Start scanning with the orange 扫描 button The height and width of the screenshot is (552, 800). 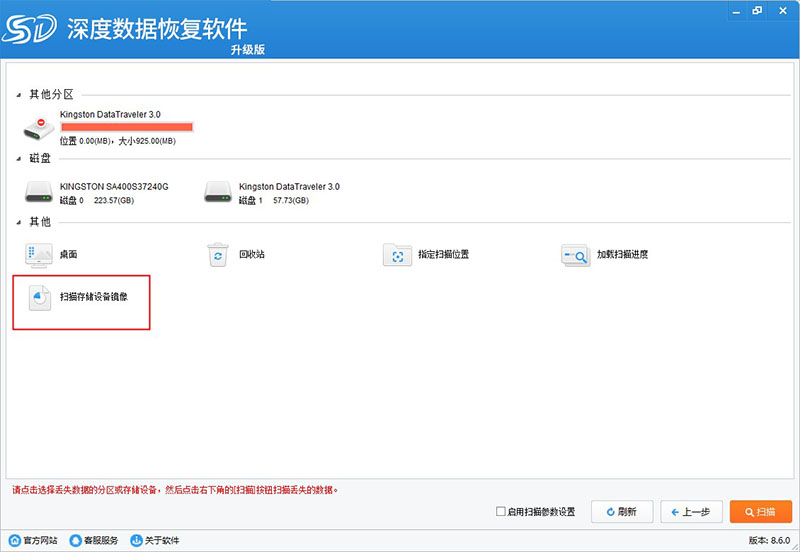pos(761,512)
